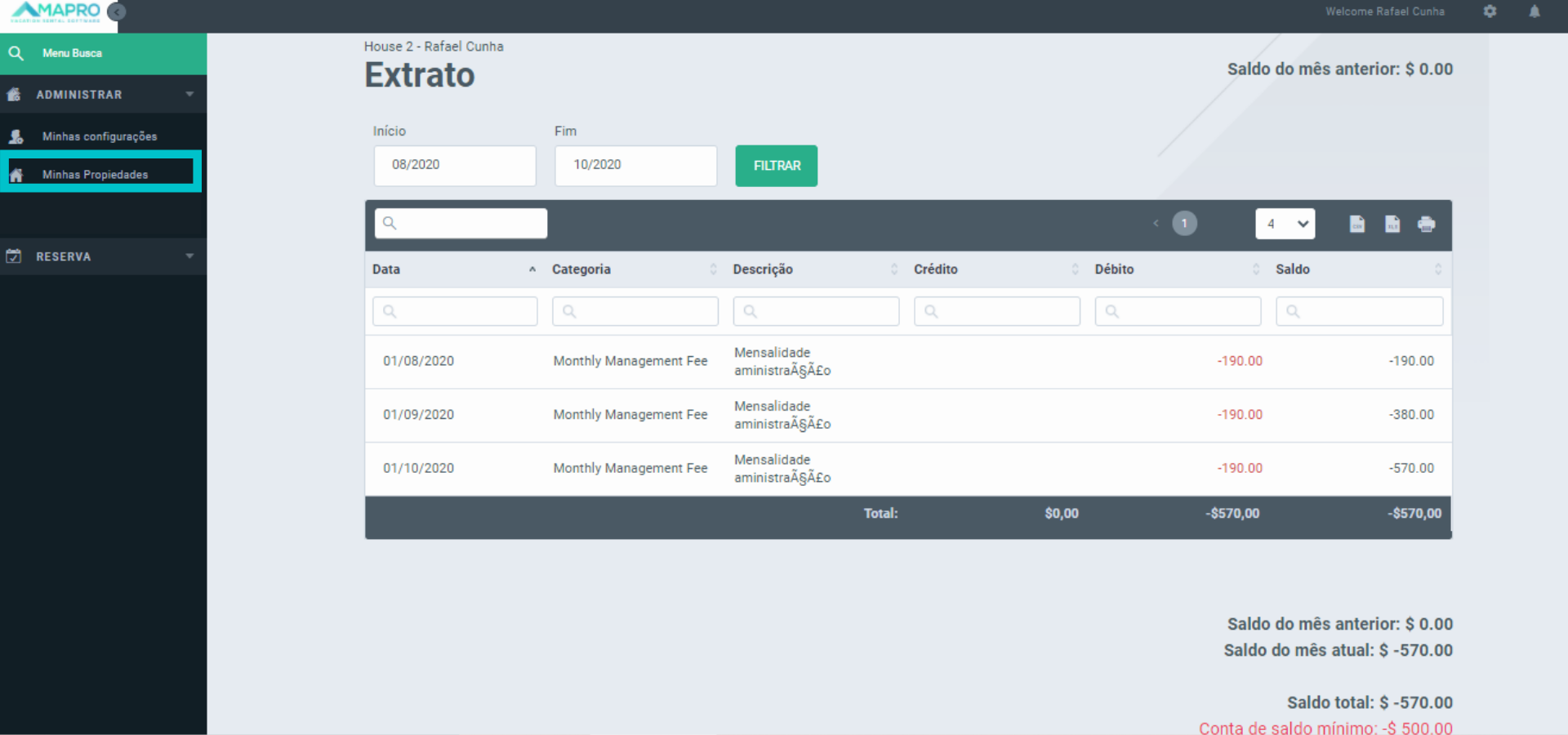Open Minhas configurações menu item
This screenshot has height=735, width=1568.
click(100, 136)
